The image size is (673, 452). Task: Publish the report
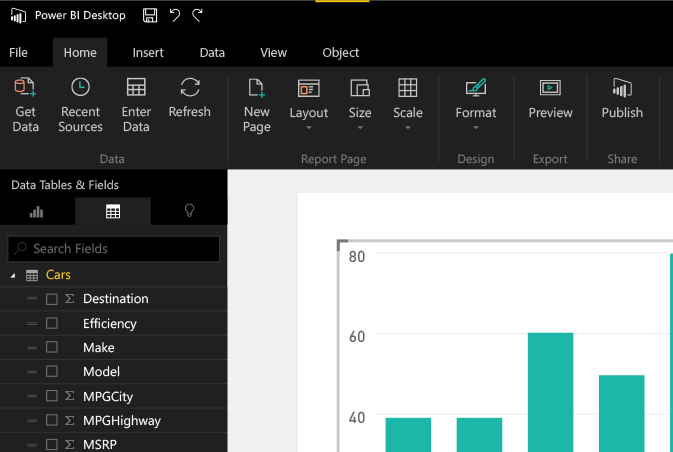coord(622,99)
